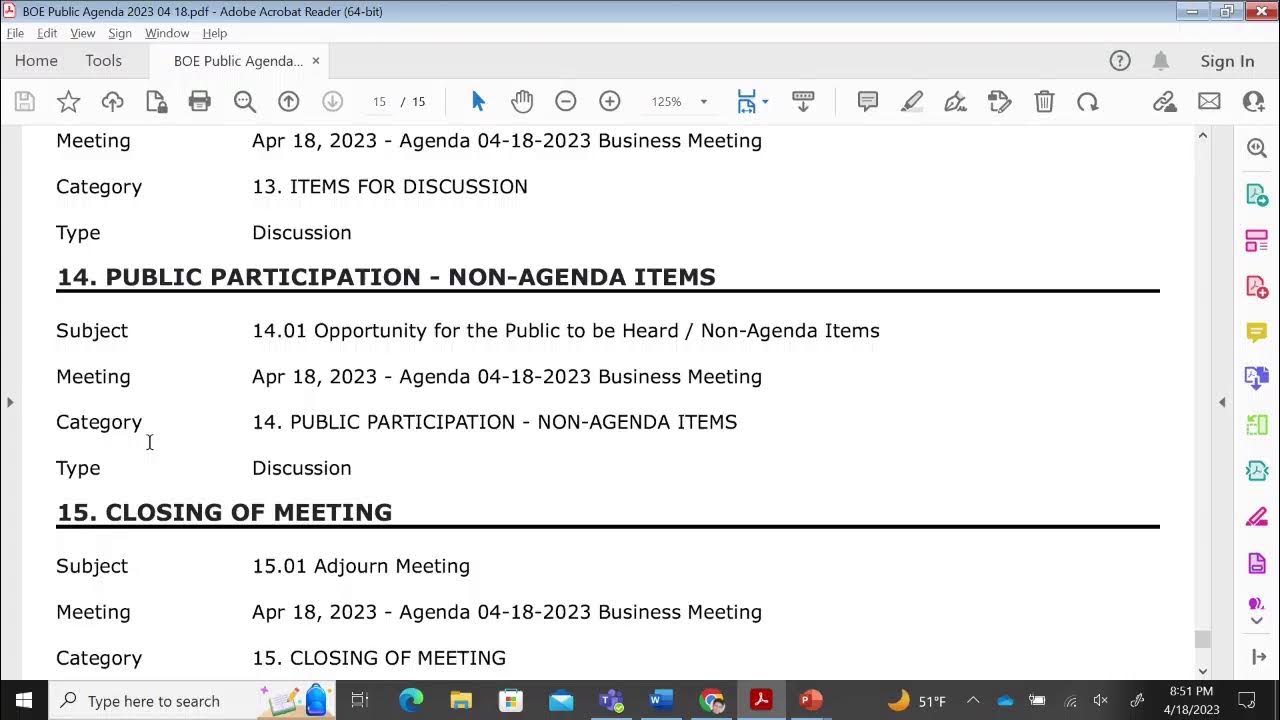The width and height of the screenshot is (1280, 720).
Task: Open PowerPoint from the taskbar
Action: [x=811, y=700]
